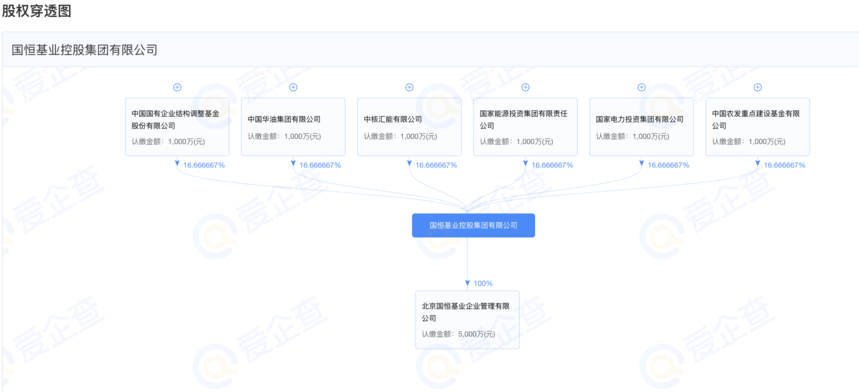Click 16.666667% under 中国华油集团

pyautogui.click(x=320, y=165)
